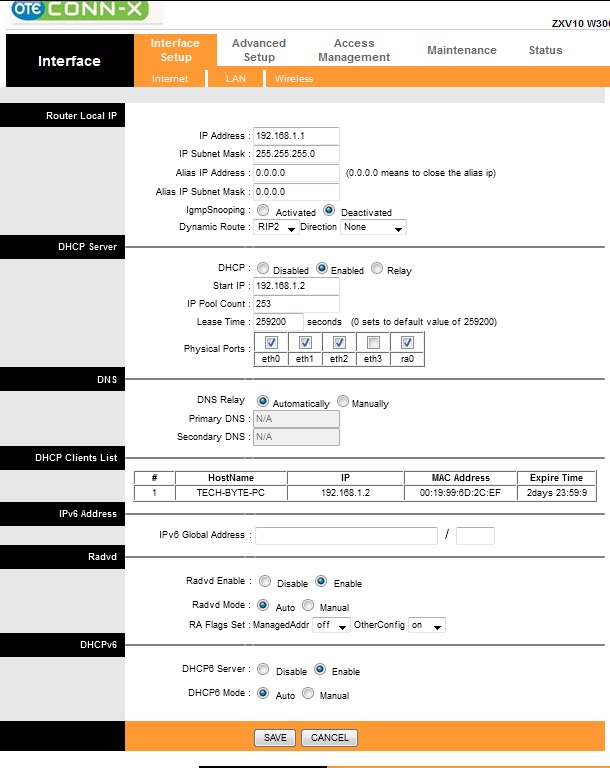This screenshot has width=610, height=768.
Task: Toggle the eth1 physical port checkbox
Action: (305, 342)
